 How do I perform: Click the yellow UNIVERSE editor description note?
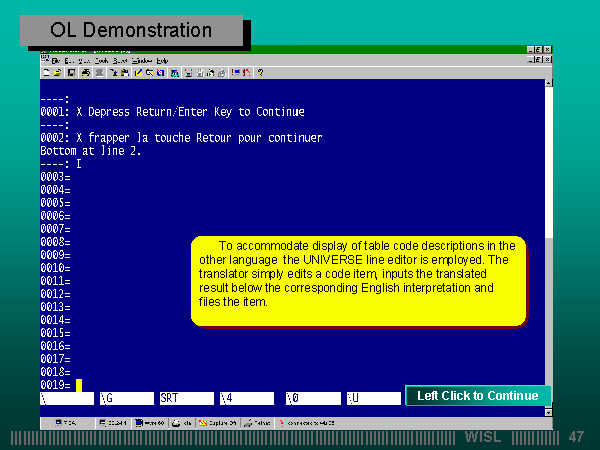coord(358,281)
